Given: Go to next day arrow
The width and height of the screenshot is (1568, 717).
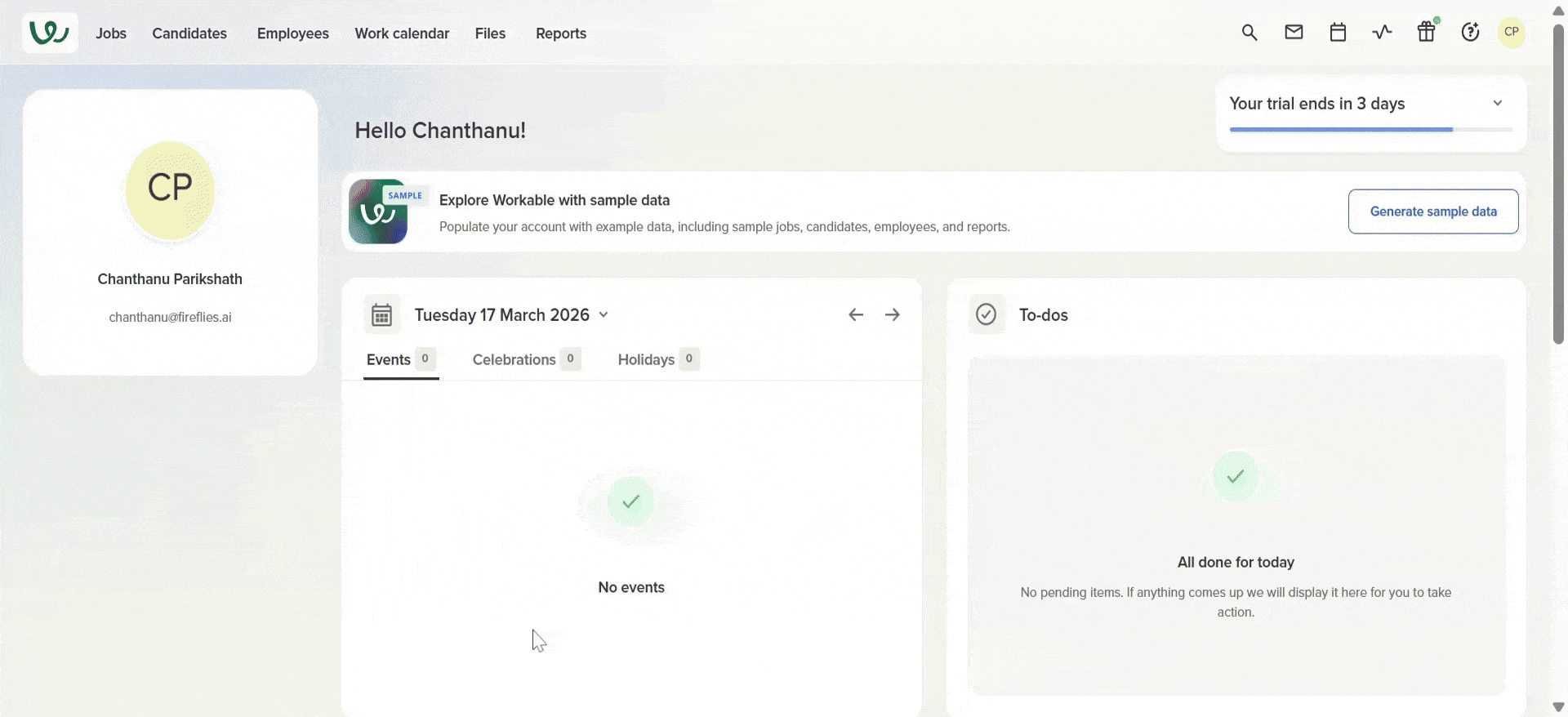Looking at the screenshot, I should pyautogui.click(x=893, y=314).
